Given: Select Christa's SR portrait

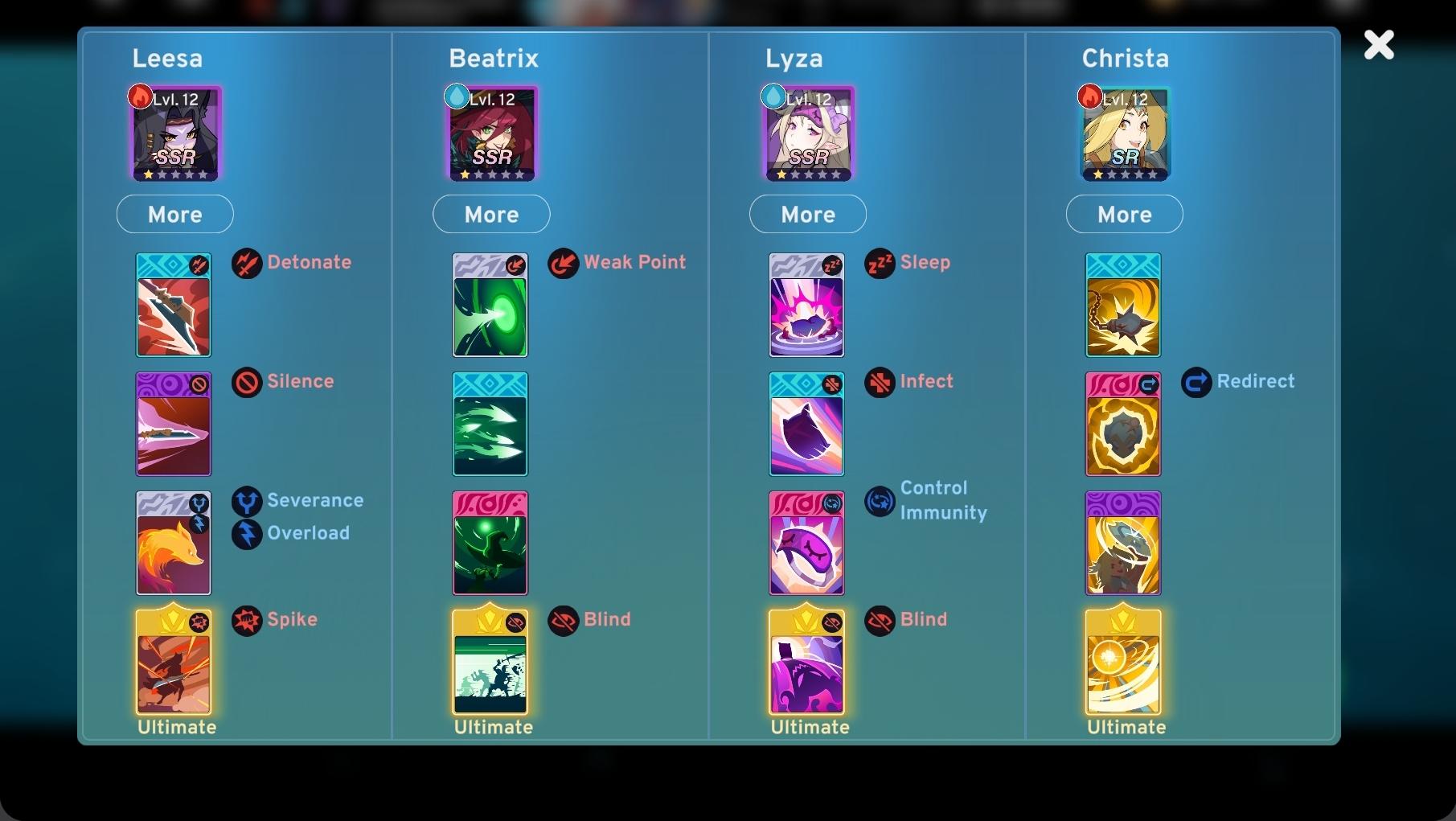Looking at the screenshot, I should coord(1125,133).
